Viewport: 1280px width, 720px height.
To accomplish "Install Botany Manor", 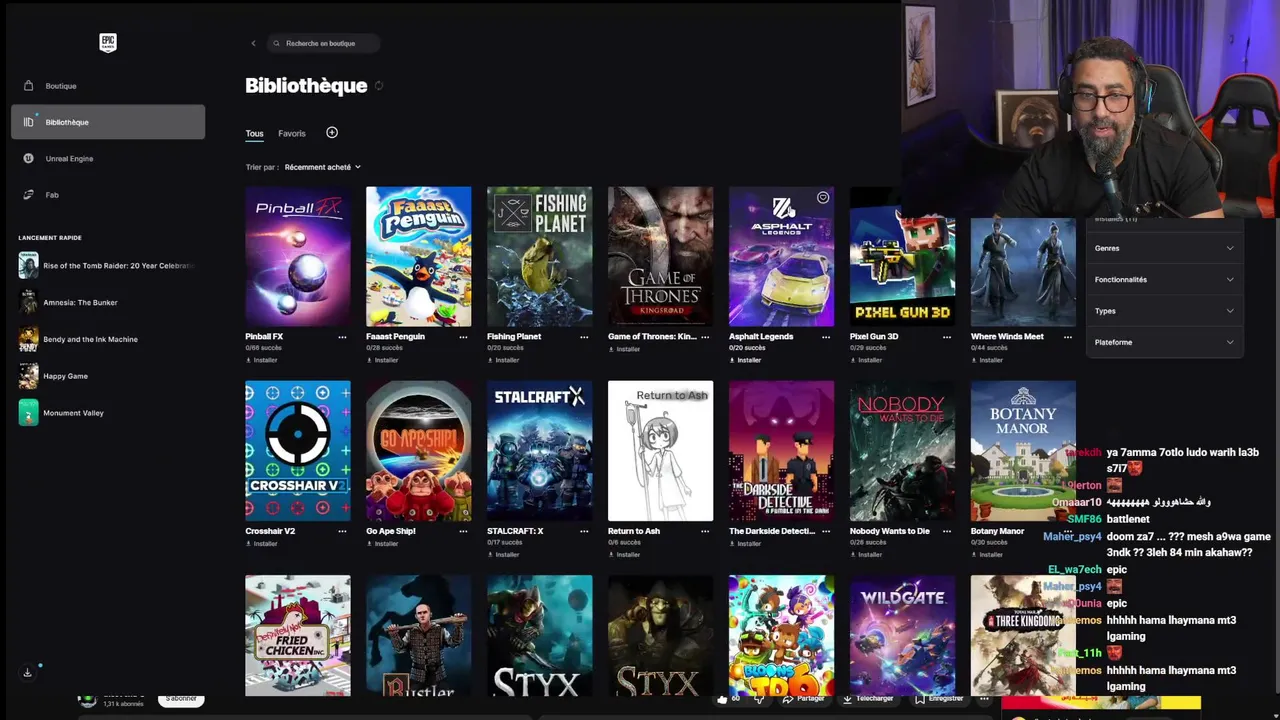I will point(988,555).
